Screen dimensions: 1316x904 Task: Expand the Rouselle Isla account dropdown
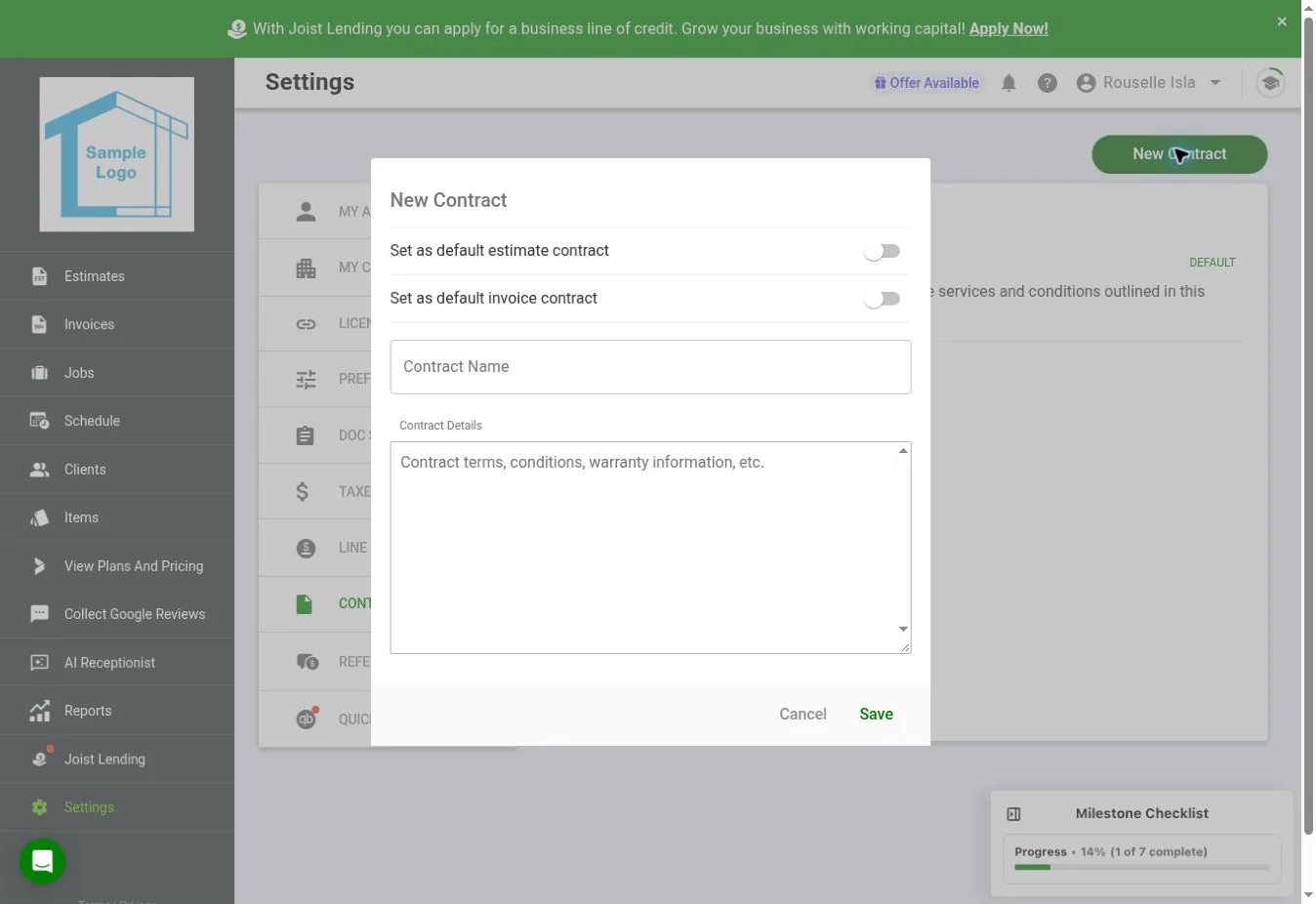[x=1215, y=83]
